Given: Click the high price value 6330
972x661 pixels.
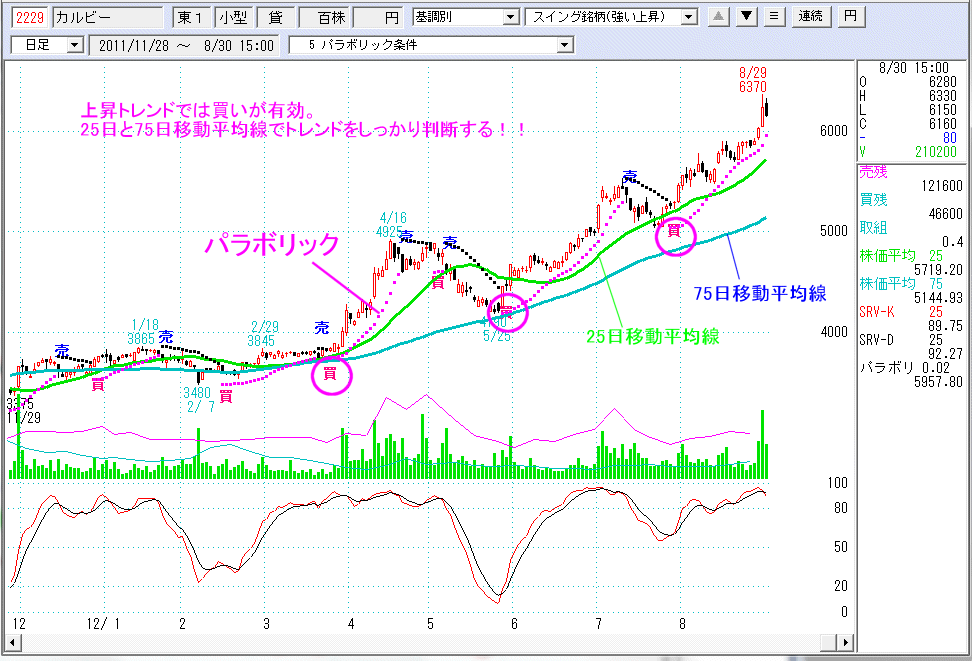Looking at the screenshot, I should click(x=942, y=96).
